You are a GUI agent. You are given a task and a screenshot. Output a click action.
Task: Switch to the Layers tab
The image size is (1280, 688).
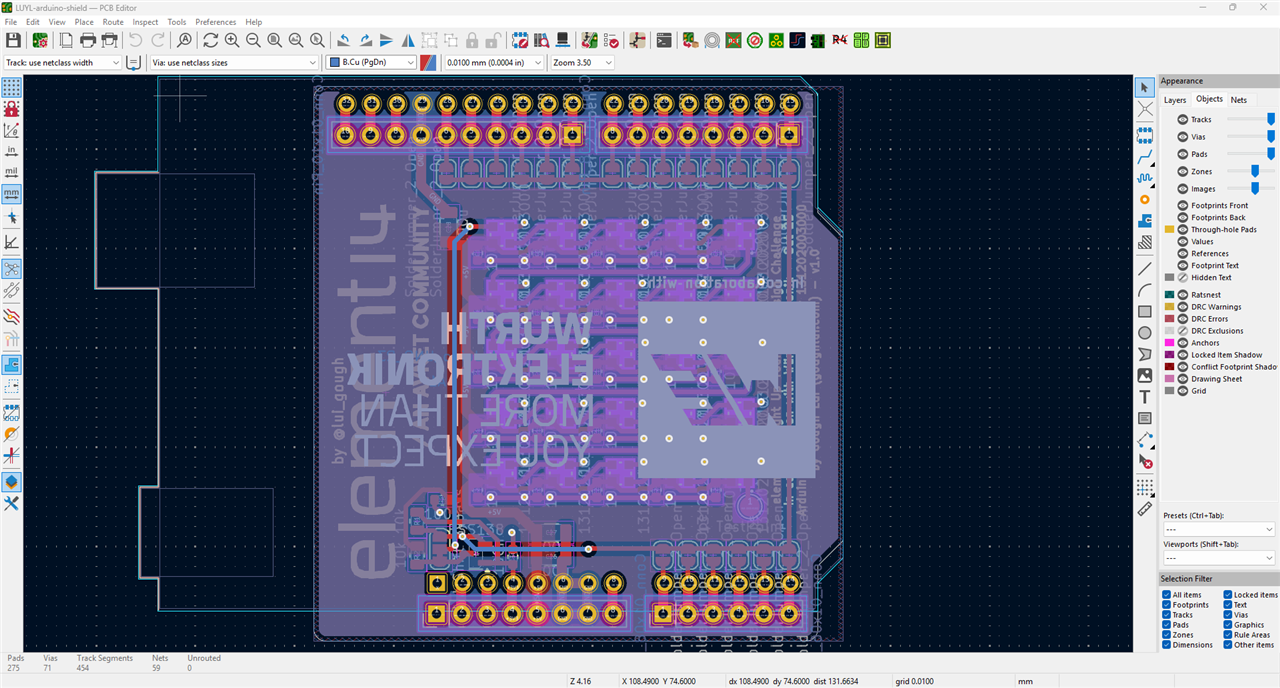(x=1174, y=100)
